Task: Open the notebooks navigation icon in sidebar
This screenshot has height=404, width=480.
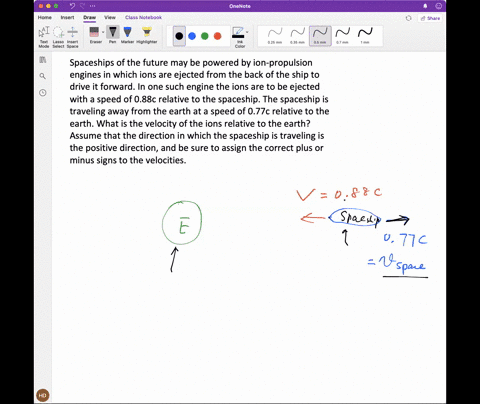Action: click(x=43, y=60)
